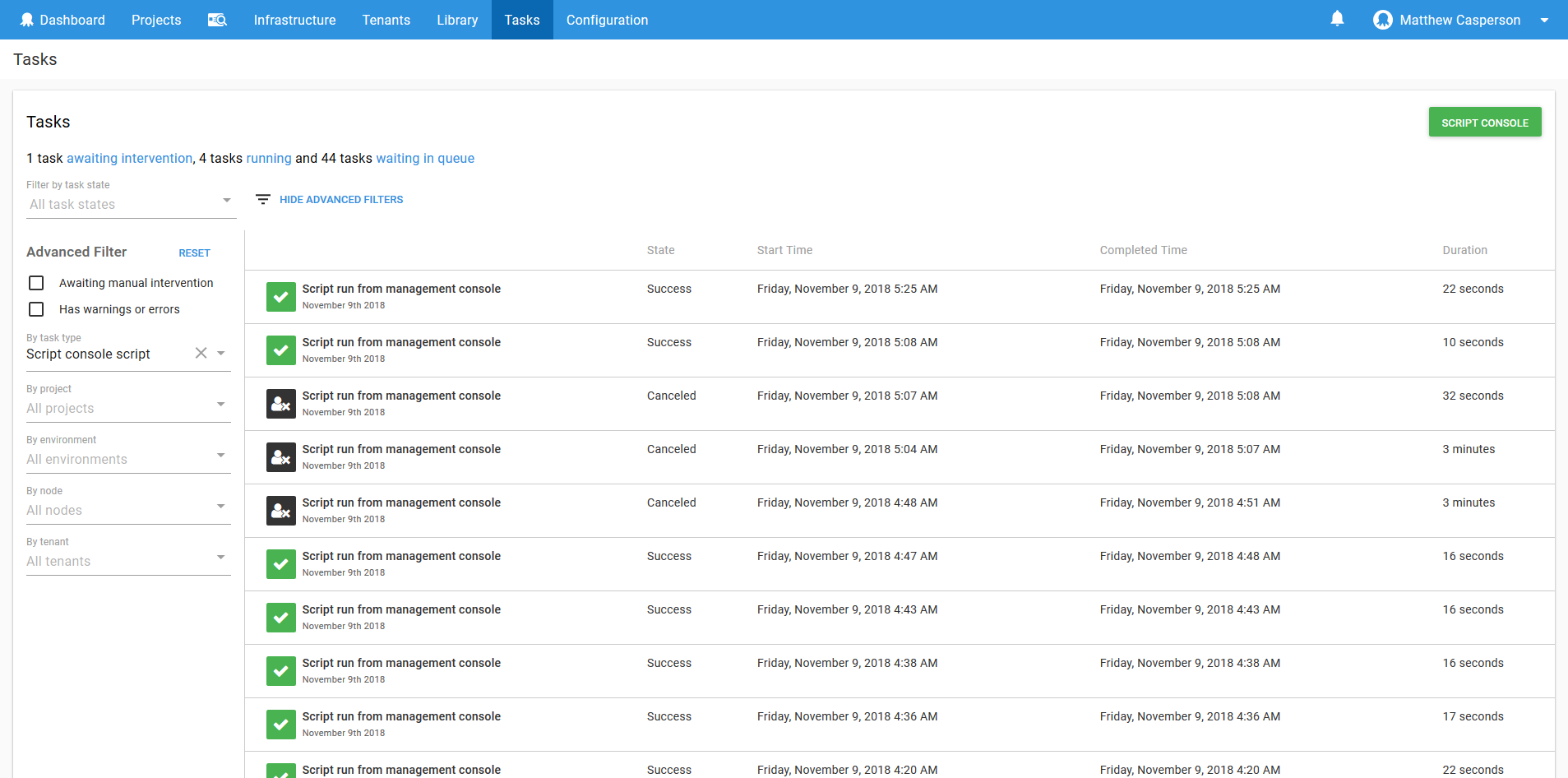Open the By tenant dropdown
This screenshot has width=1568, height=778.
[x=128, y=561]
